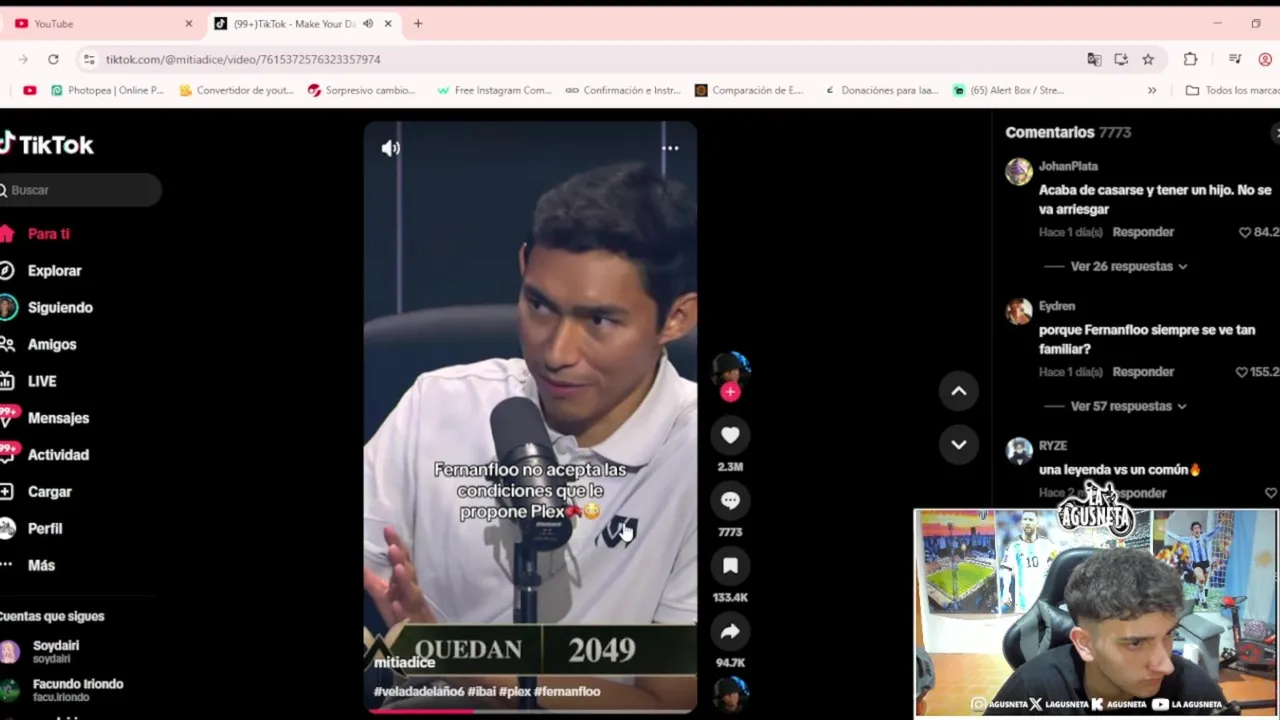The height and width of the screenshot is (720, 1280).
Task: Open video comments bubble icon
Action: pyautogui.click(x=730, y=500)
